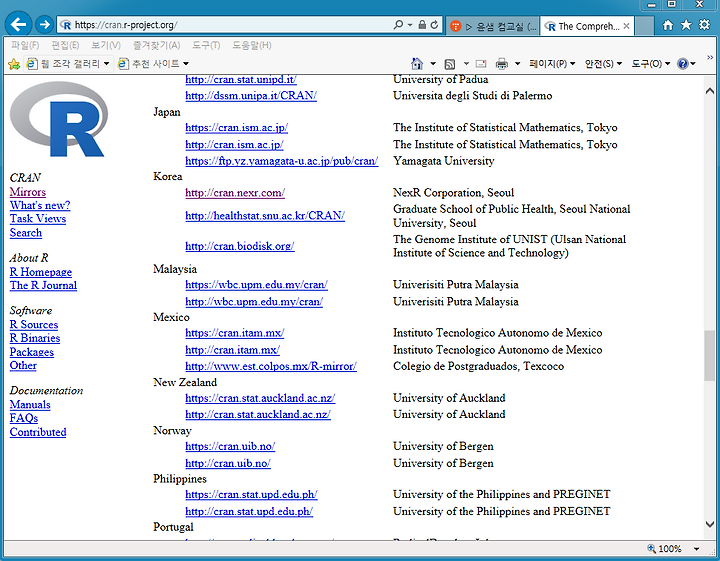
Task: Open the FAQs link
Action: (x=24, y=418)
